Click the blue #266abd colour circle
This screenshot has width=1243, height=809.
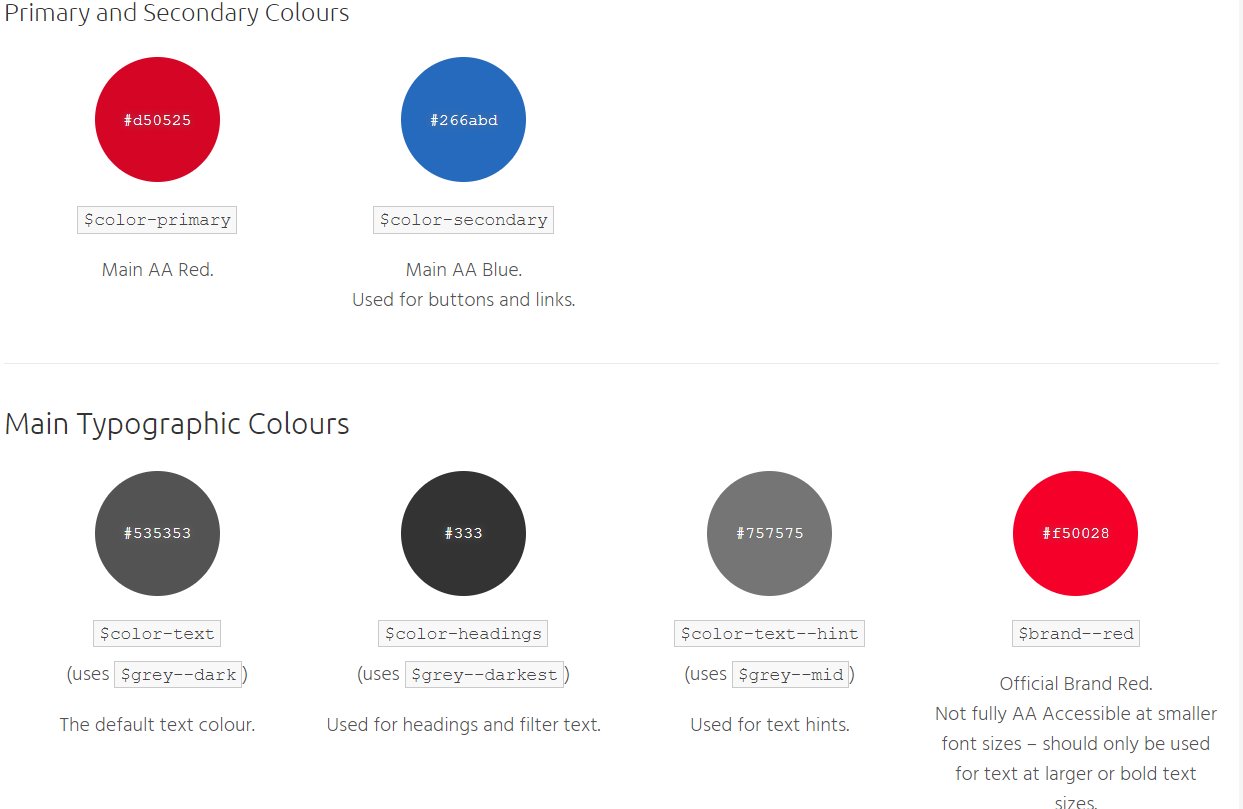pyautogui.click(x=463, y=120)
